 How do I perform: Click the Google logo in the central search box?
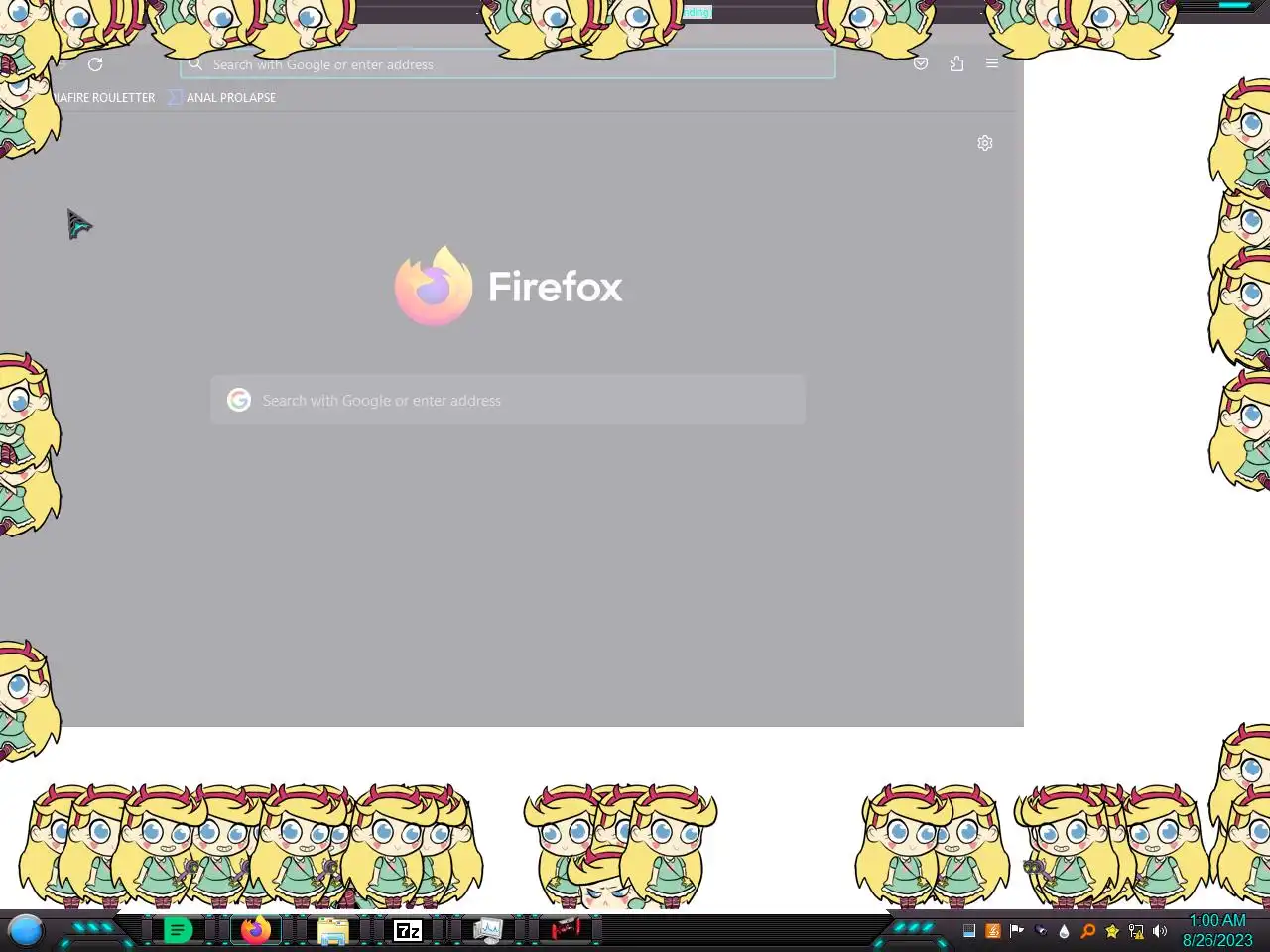pos(239,400)
